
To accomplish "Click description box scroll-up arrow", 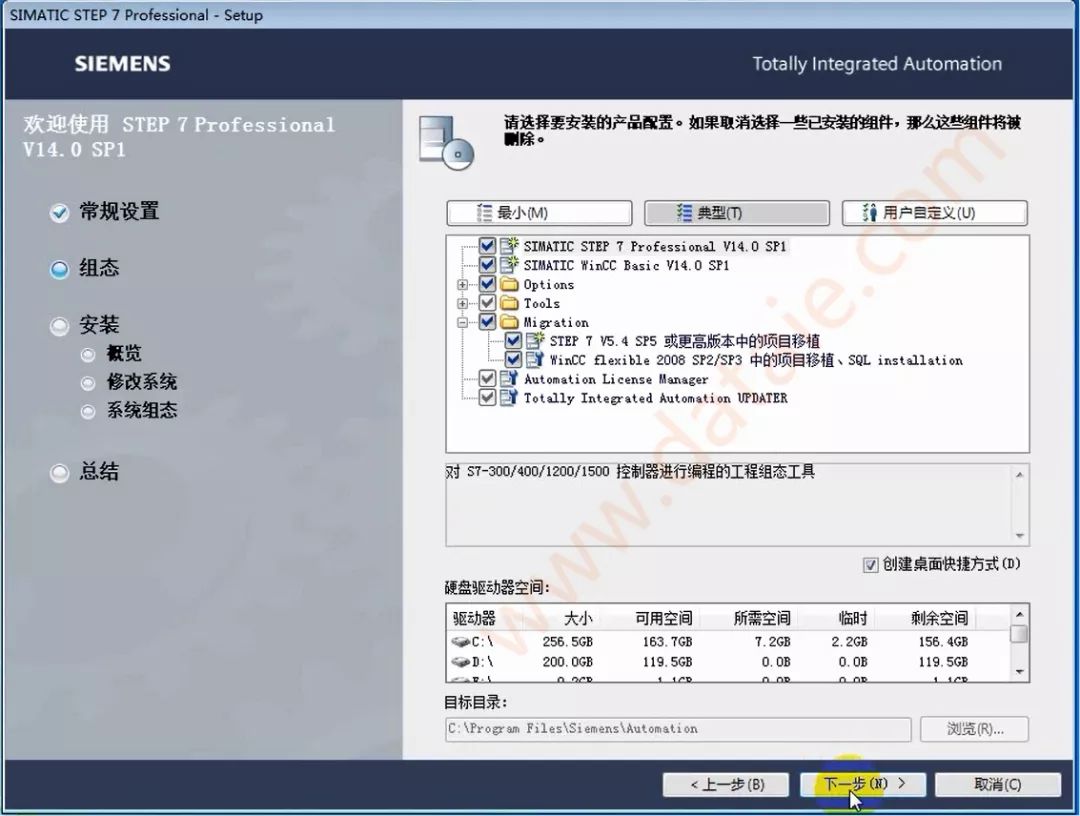I will [x=1019, y=474].
